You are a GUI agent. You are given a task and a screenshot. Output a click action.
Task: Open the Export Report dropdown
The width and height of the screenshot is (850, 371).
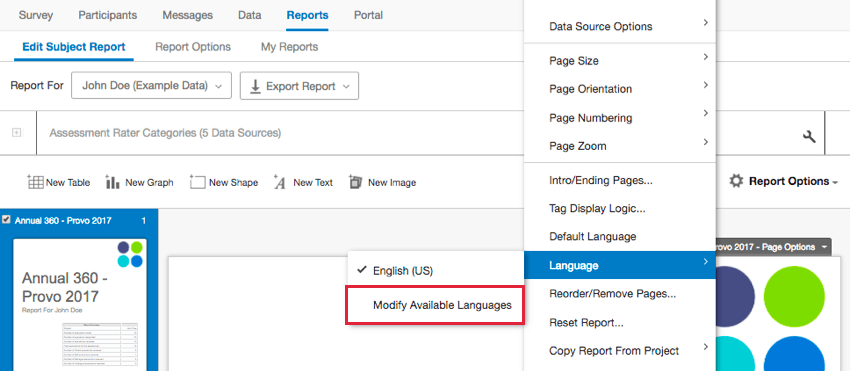click(x=299, y=86)
